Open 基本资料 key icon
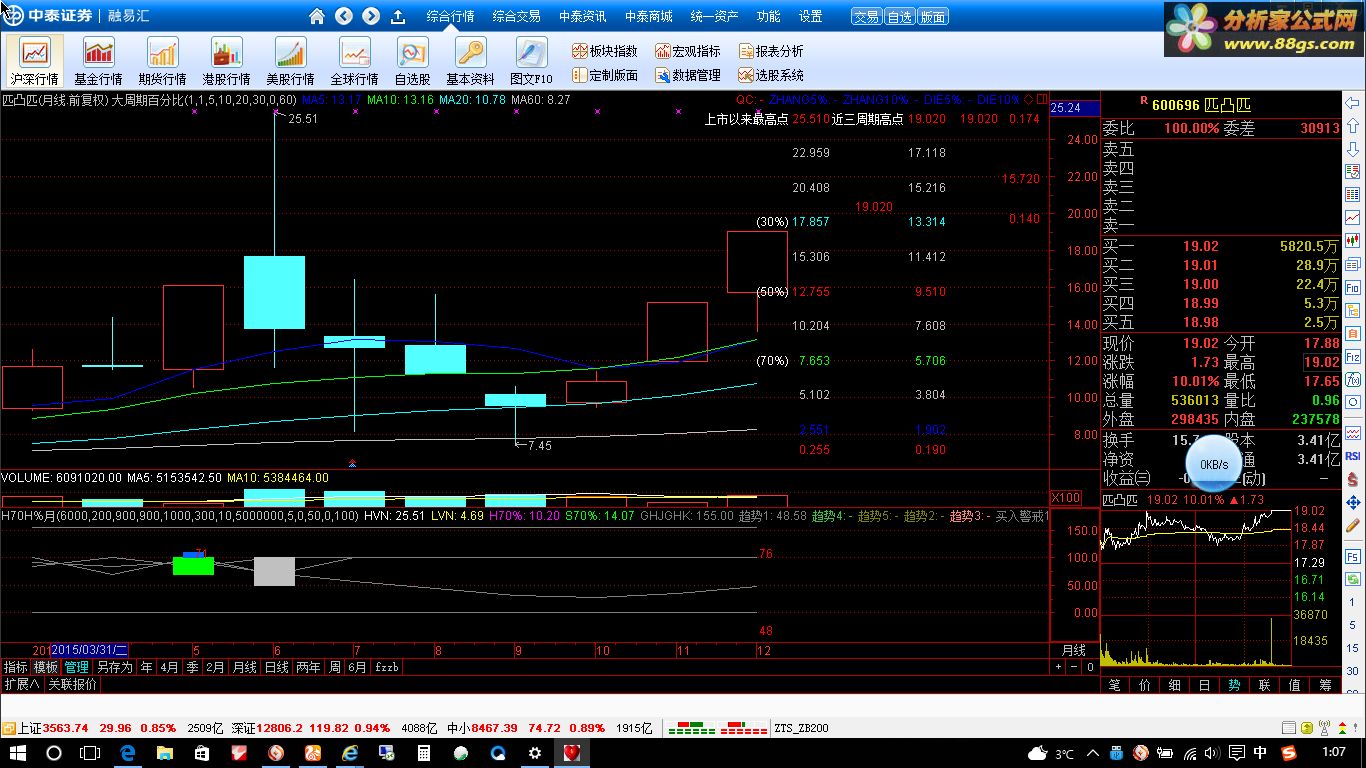This screenshot has height=768, width=1366. coord(470,60)
